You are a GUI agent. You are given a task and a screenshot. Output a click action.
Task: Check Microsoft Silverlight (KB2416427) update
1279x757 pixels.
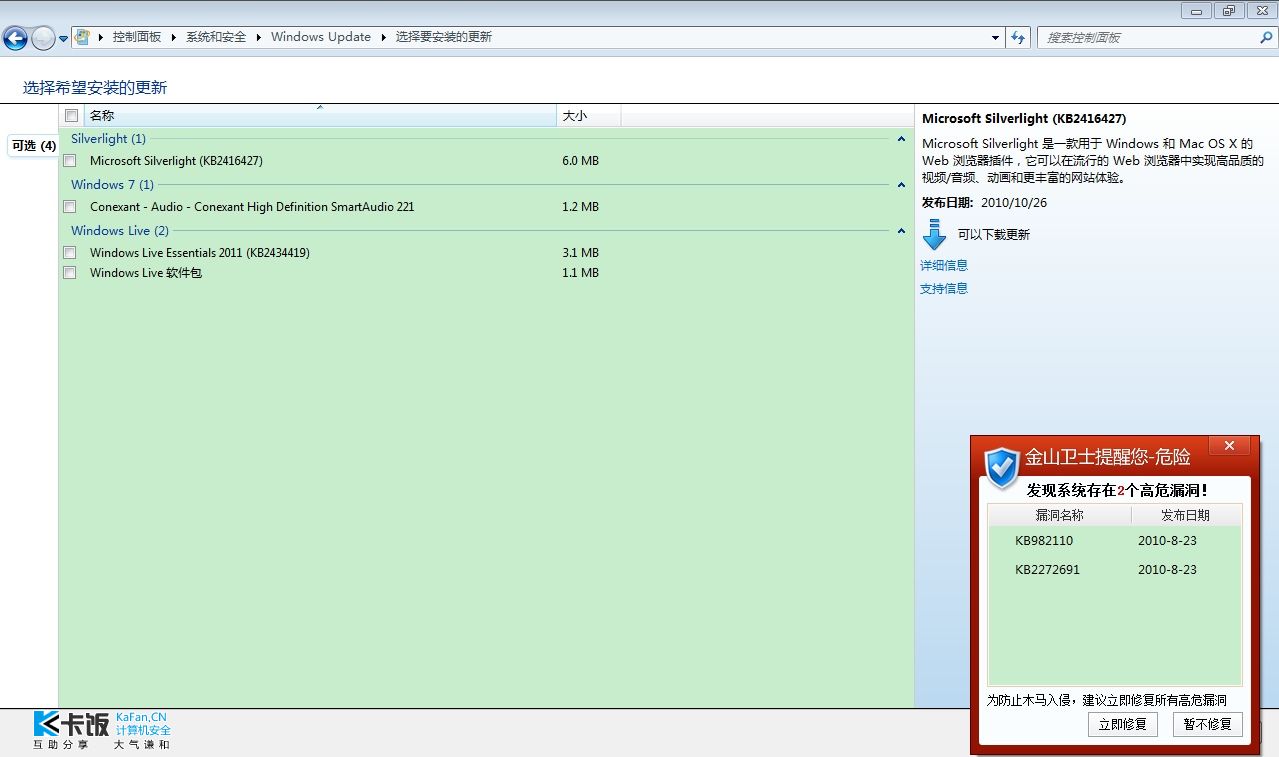70,161
